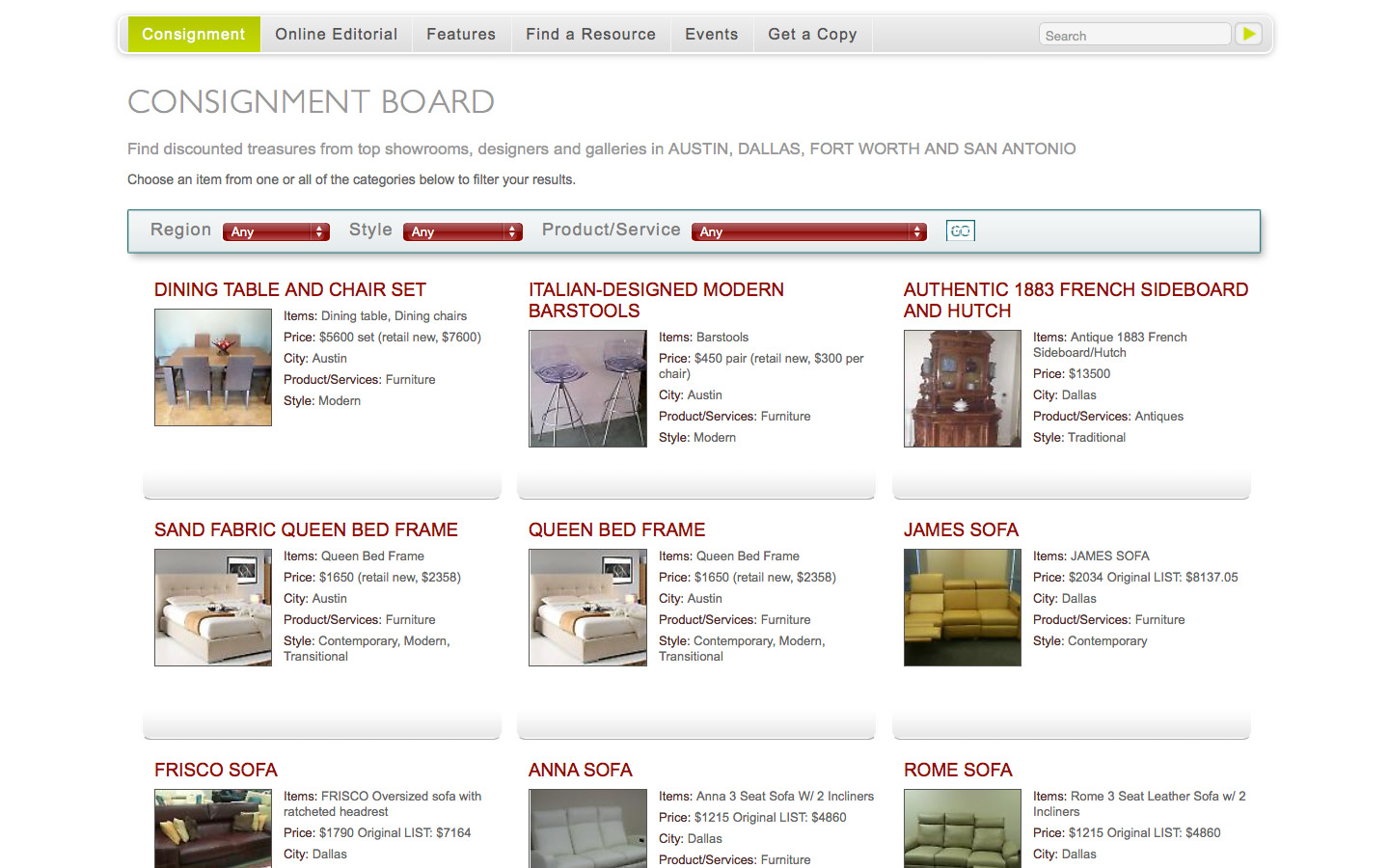
Task: Click 'FRISCO Oversized sofa with ratcheted headrest' text
Action: tap(383, 804)
